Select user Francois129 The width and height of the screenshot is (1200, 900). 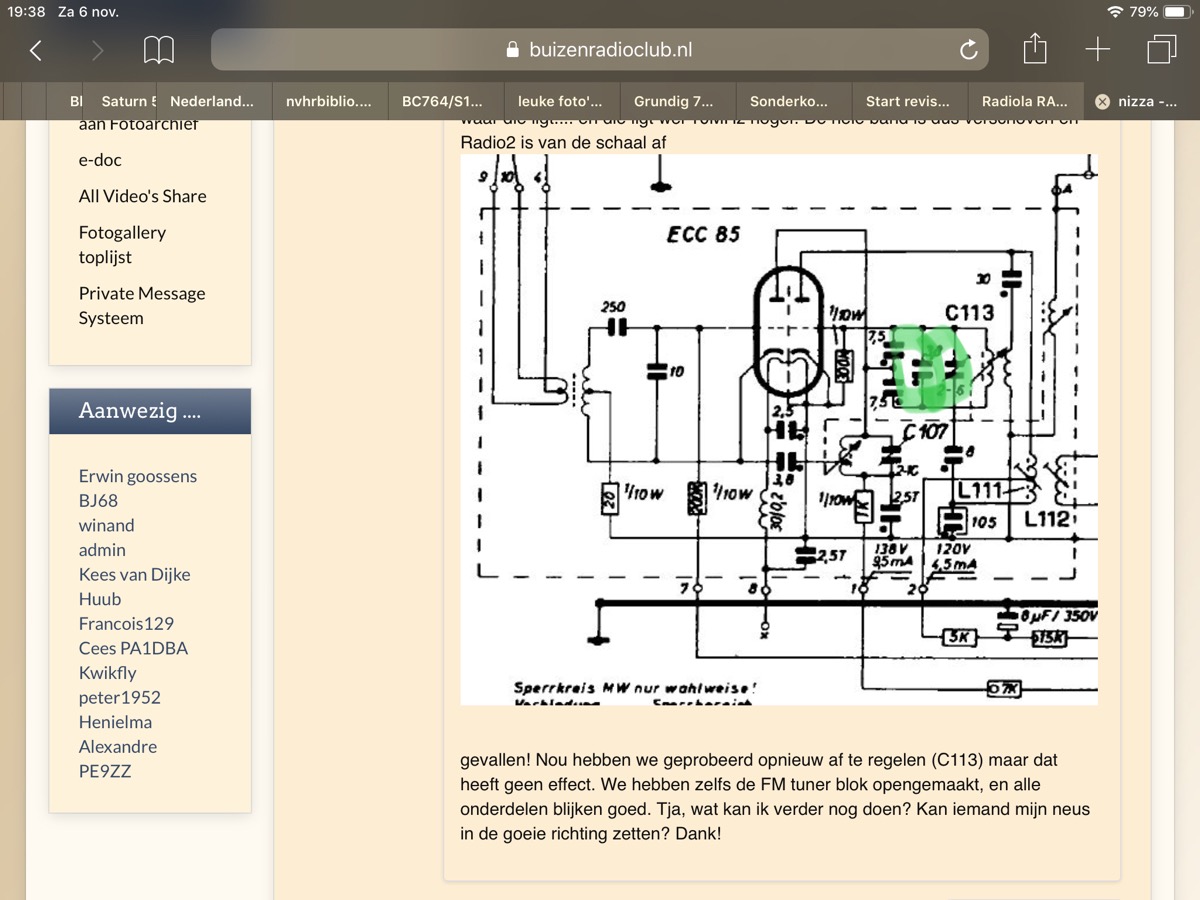tap(126, 624)
